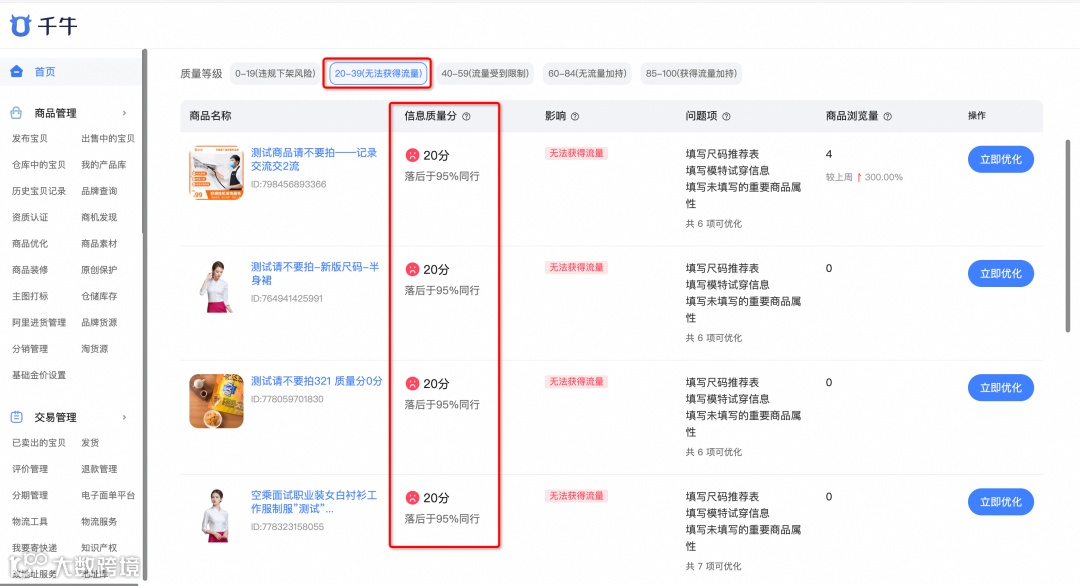Open 已卖出的宝贝 in sidebar
The height and width of the screenshot is (586, 1080).
pos(39,443)
